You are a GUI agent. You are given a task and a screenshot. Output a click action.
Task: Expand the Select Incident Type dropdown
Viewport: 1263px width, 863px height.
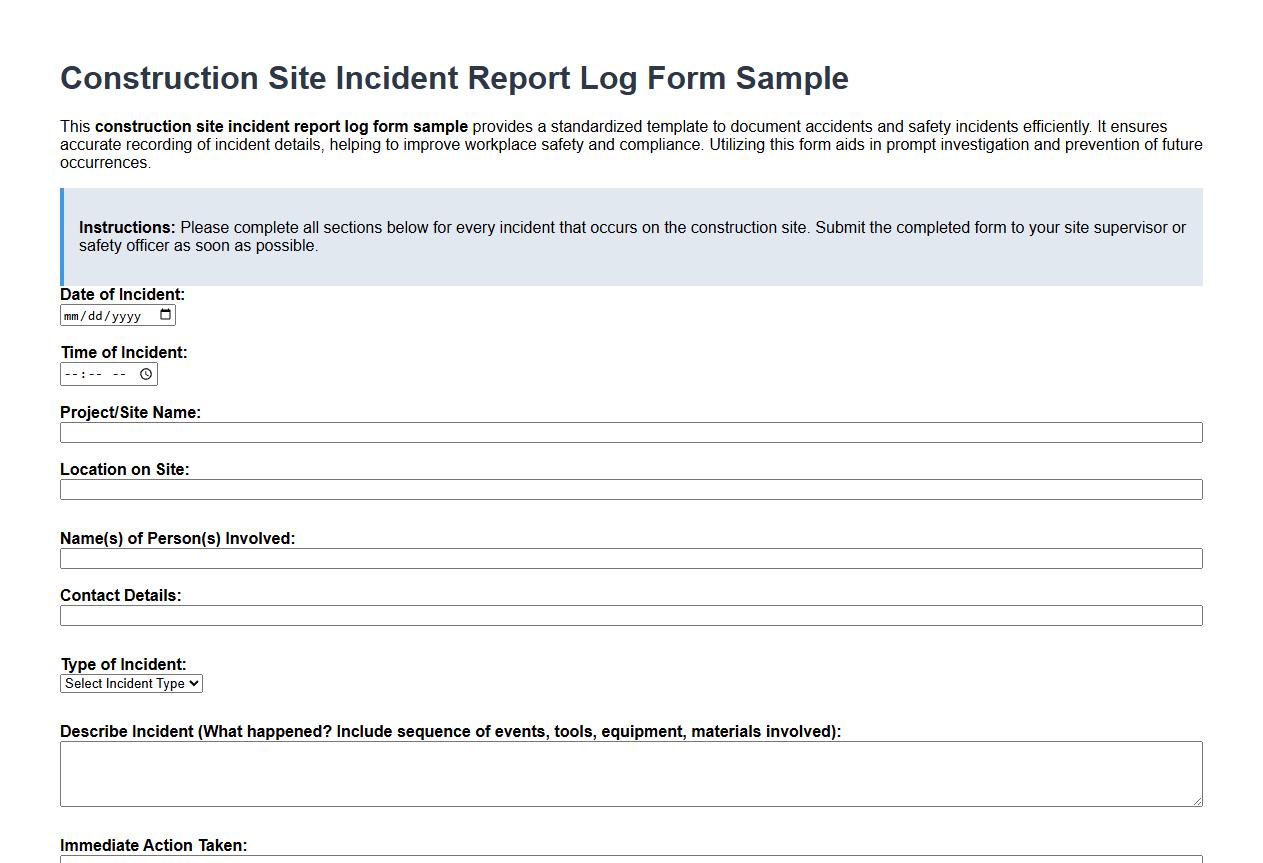click(x=131, y=683)
